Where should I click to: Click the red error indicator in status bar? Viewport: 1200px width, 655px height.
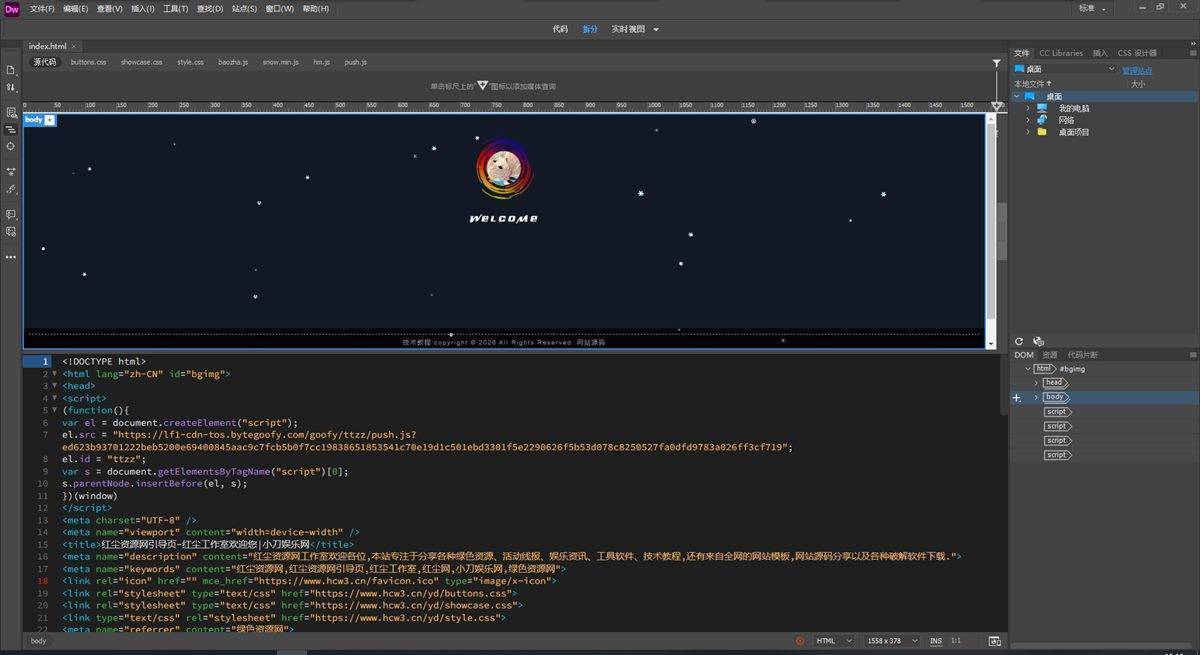coord(800,641)
